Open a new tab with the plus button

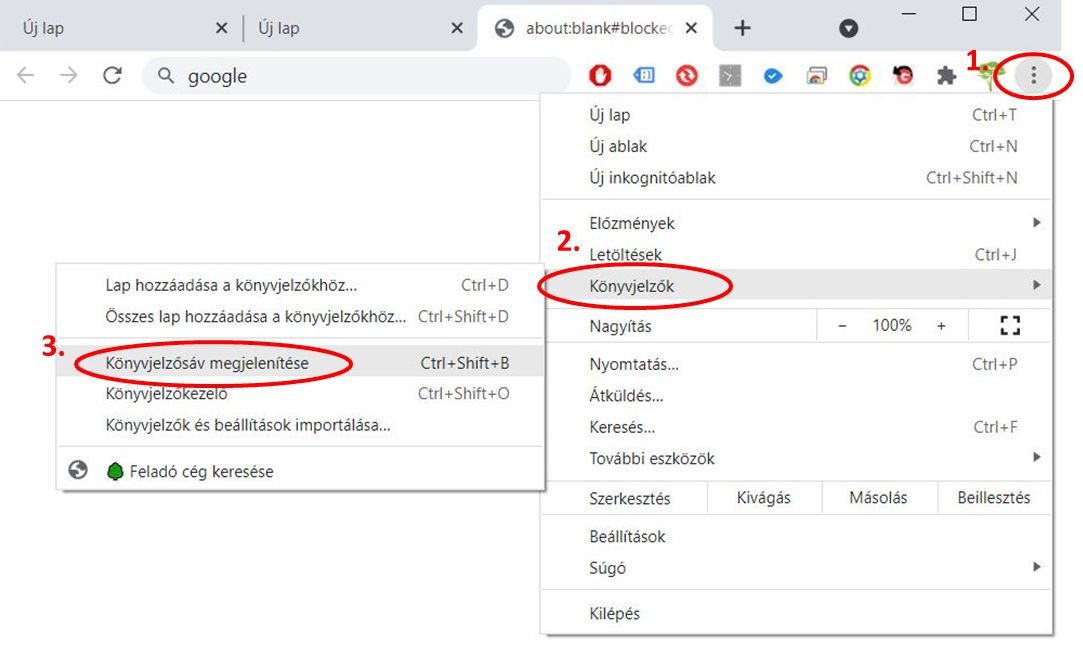tap(742, 28)
